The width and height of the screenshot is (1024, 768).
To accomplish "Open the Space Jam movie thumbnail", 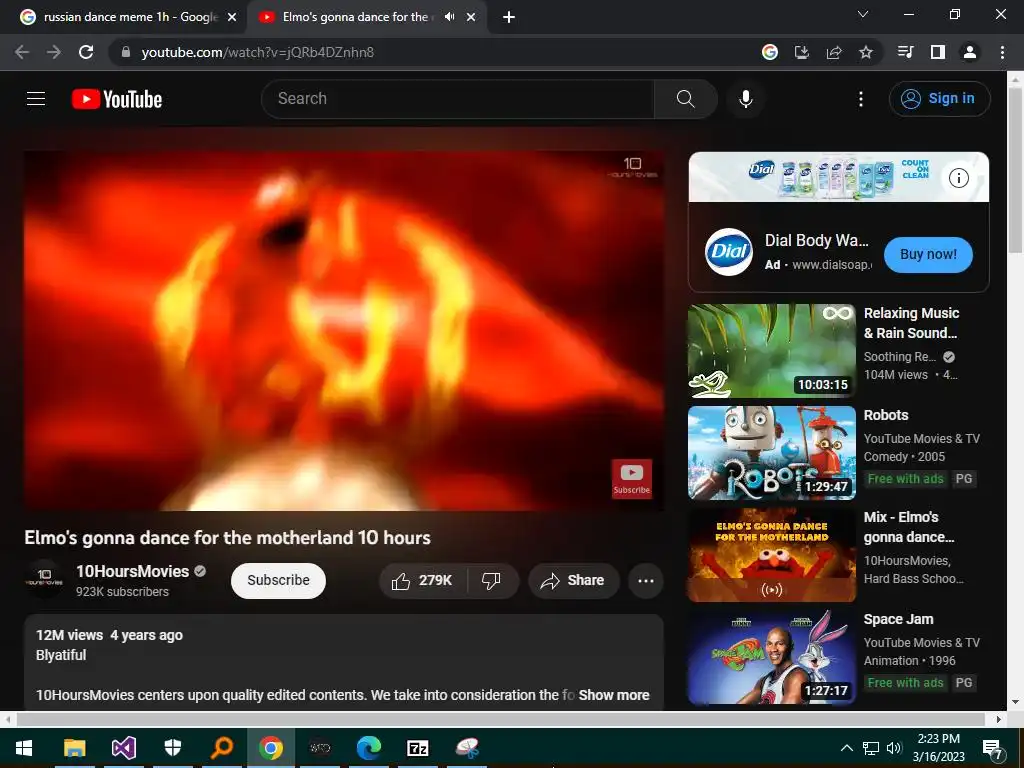I will tap(771, 657).
